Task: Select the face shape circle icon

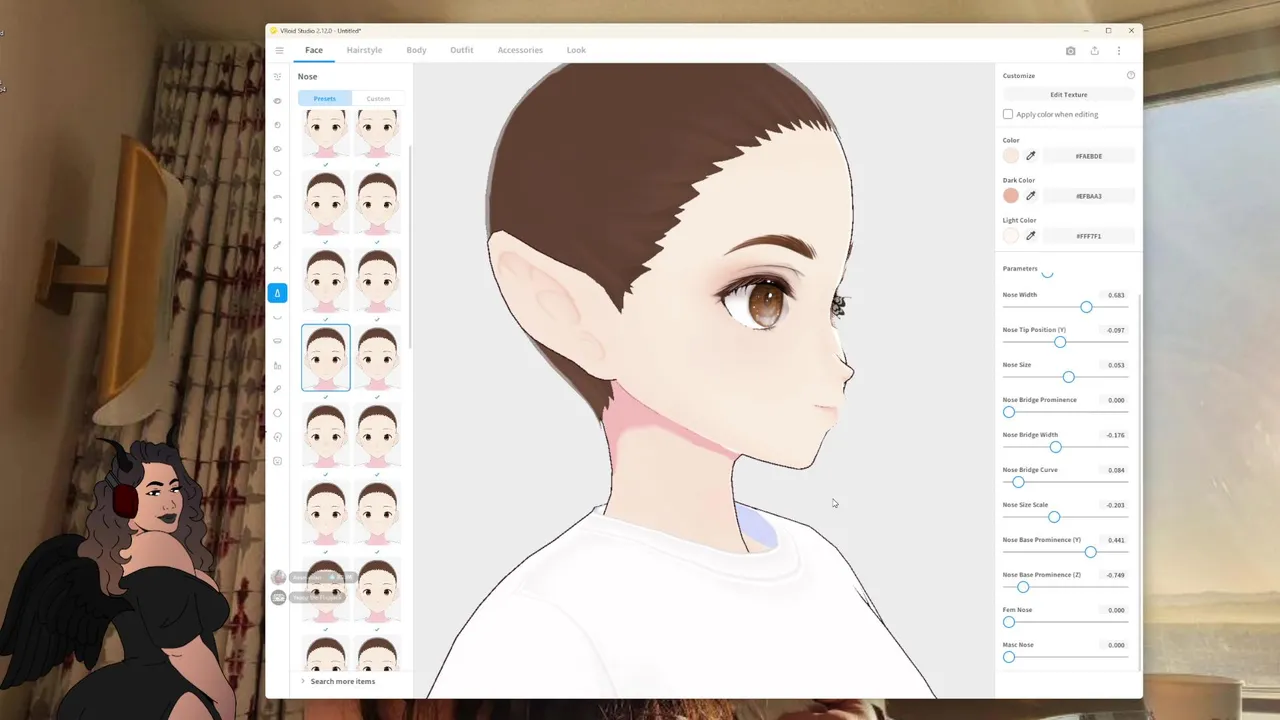Action: (278, 413)
